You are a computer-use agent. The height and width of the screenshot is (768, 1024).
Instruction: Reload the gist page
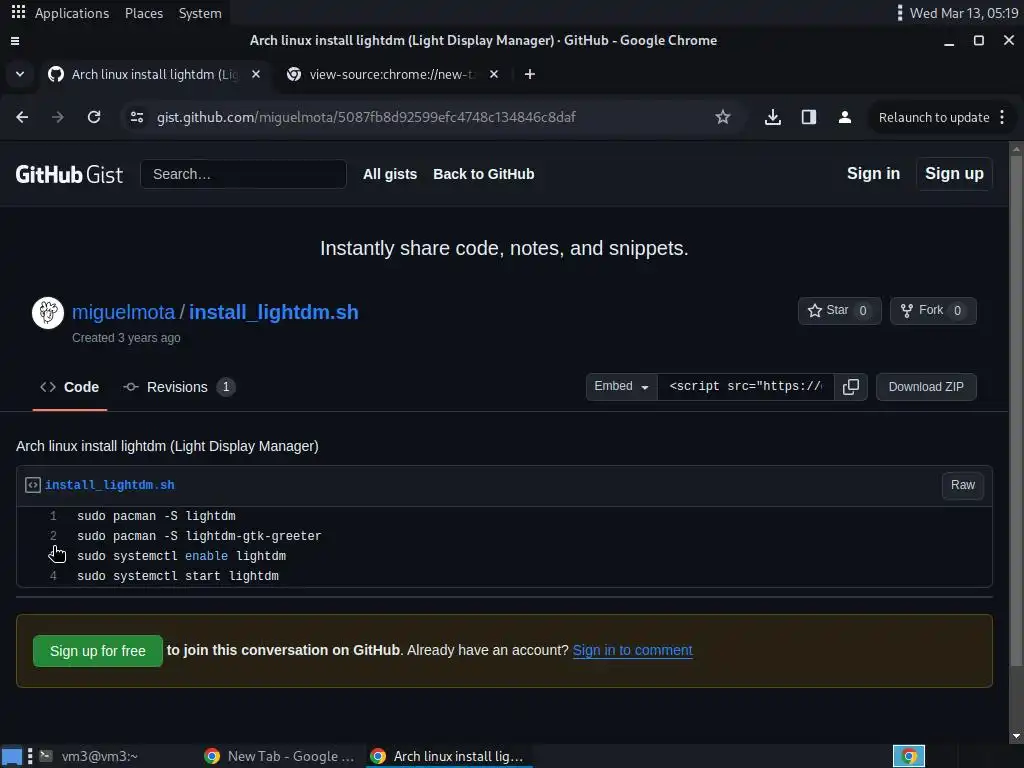pos(94,118)
